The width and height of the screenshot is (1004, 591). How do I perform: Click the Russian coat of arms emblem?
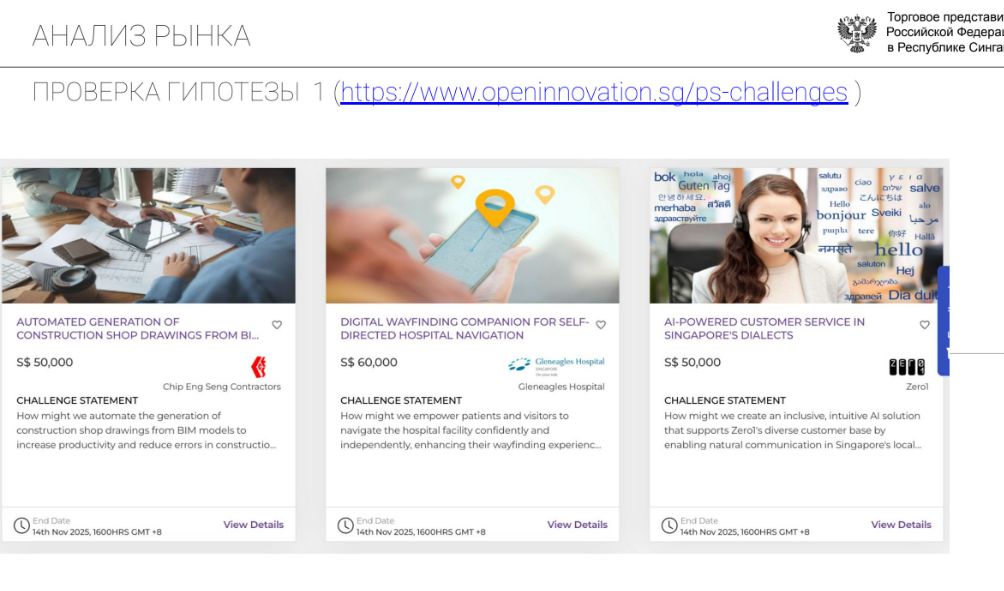pos(857,33)
